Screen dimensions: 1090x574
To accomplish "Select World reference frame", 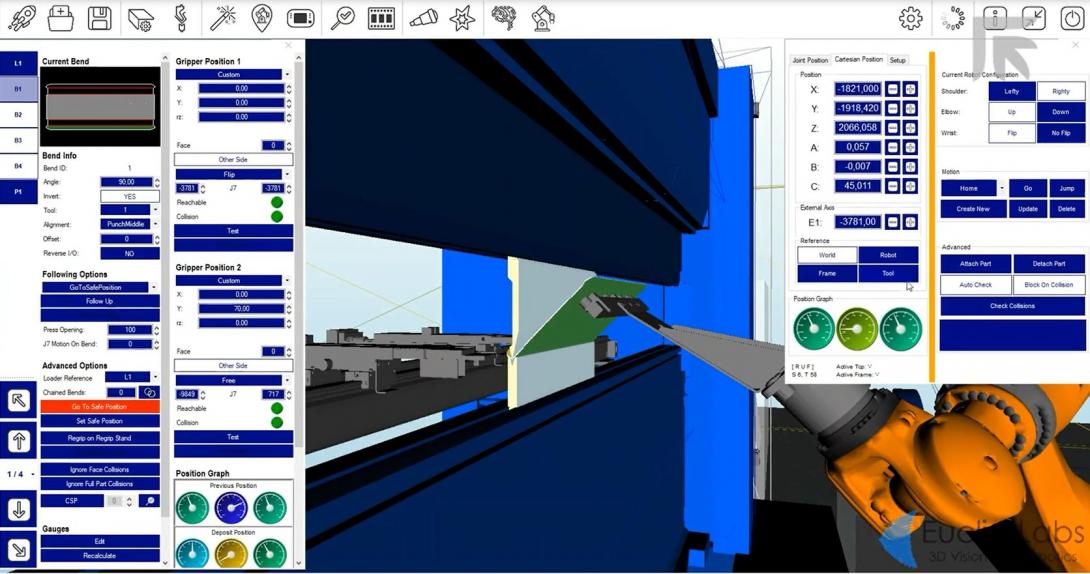I will (x=826, y=255).
